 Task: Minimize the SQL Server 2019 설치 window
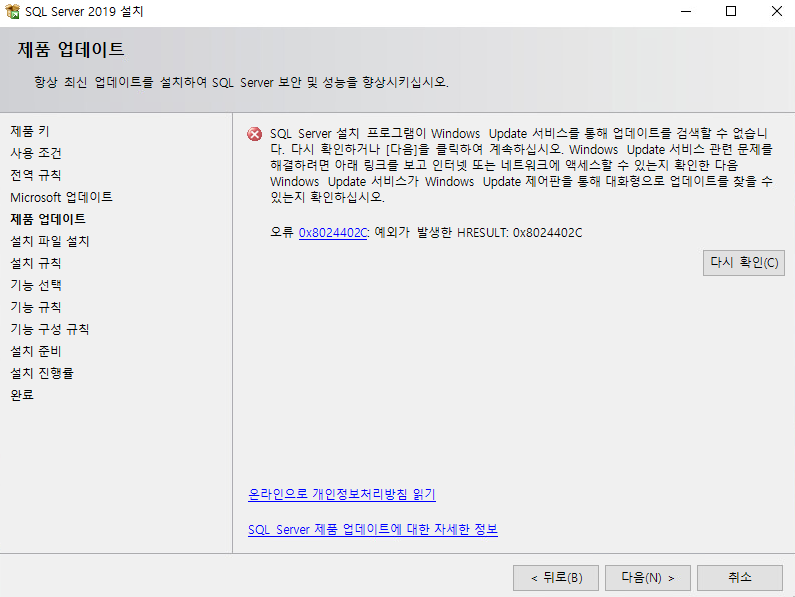point(686,11)
